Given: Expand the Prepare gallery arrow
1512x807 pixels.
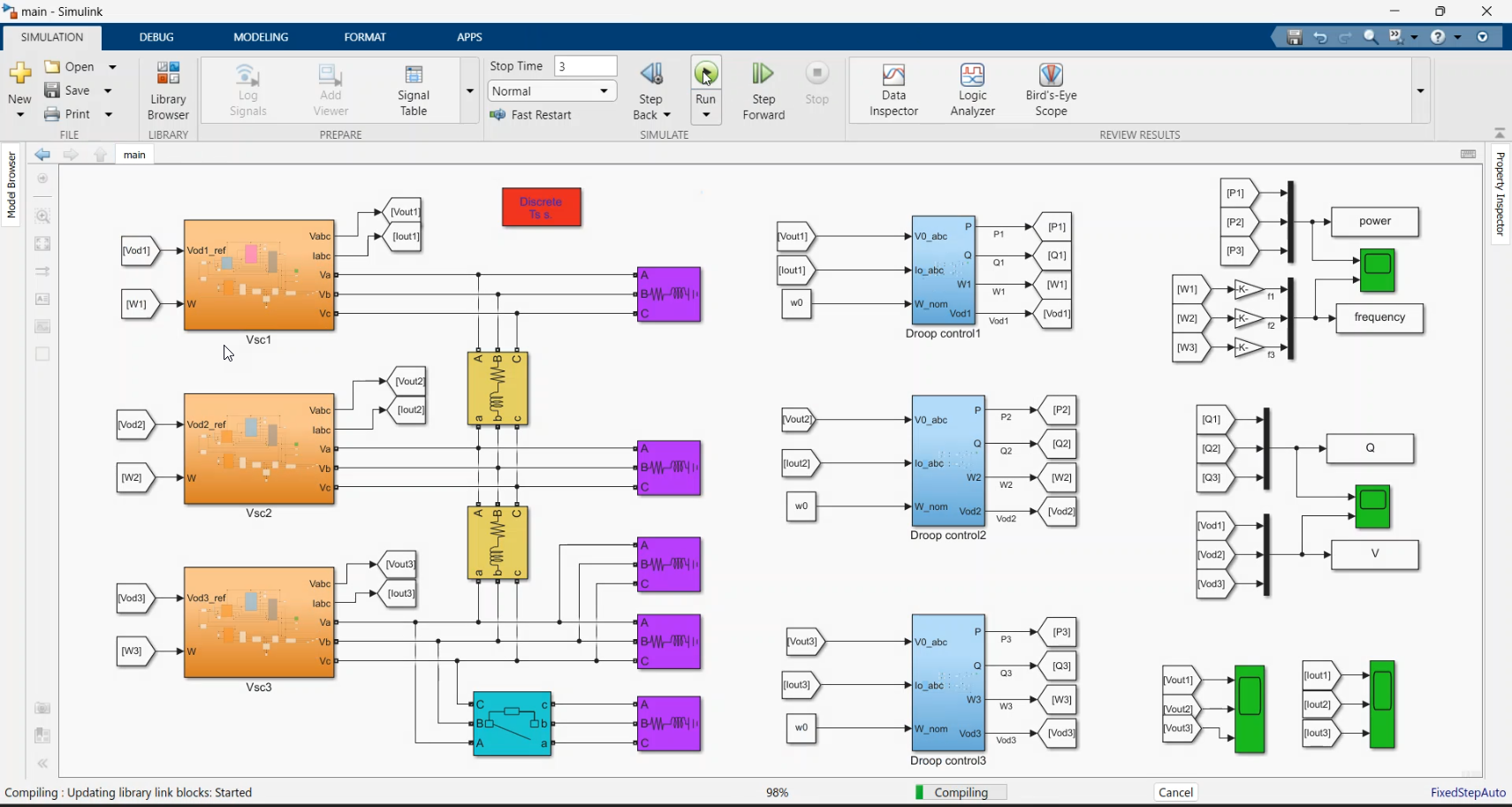Looking at the screenshot, I should (469, 91).
